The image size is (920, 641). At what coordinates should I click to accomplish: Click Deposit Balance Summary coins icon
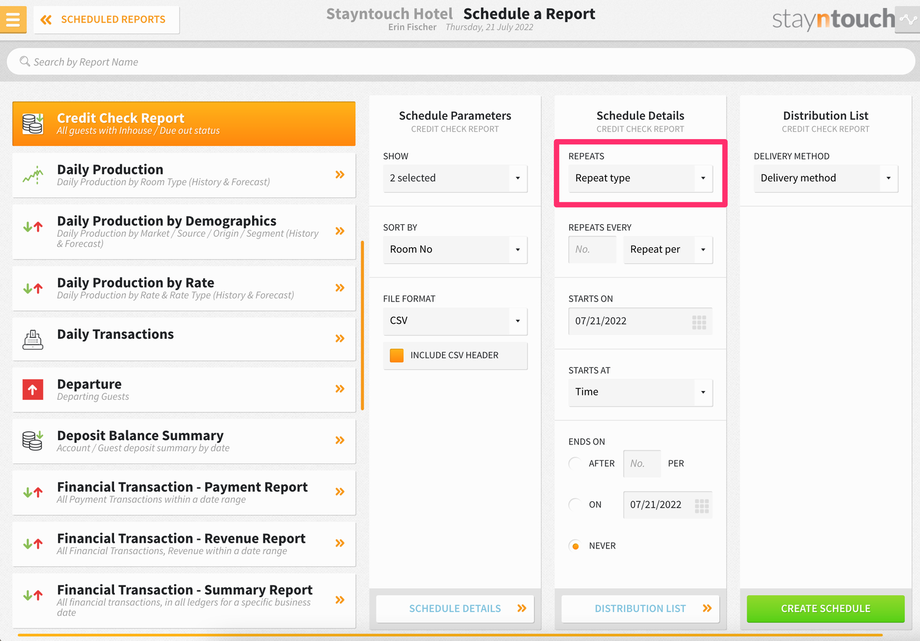click(33, 440)
